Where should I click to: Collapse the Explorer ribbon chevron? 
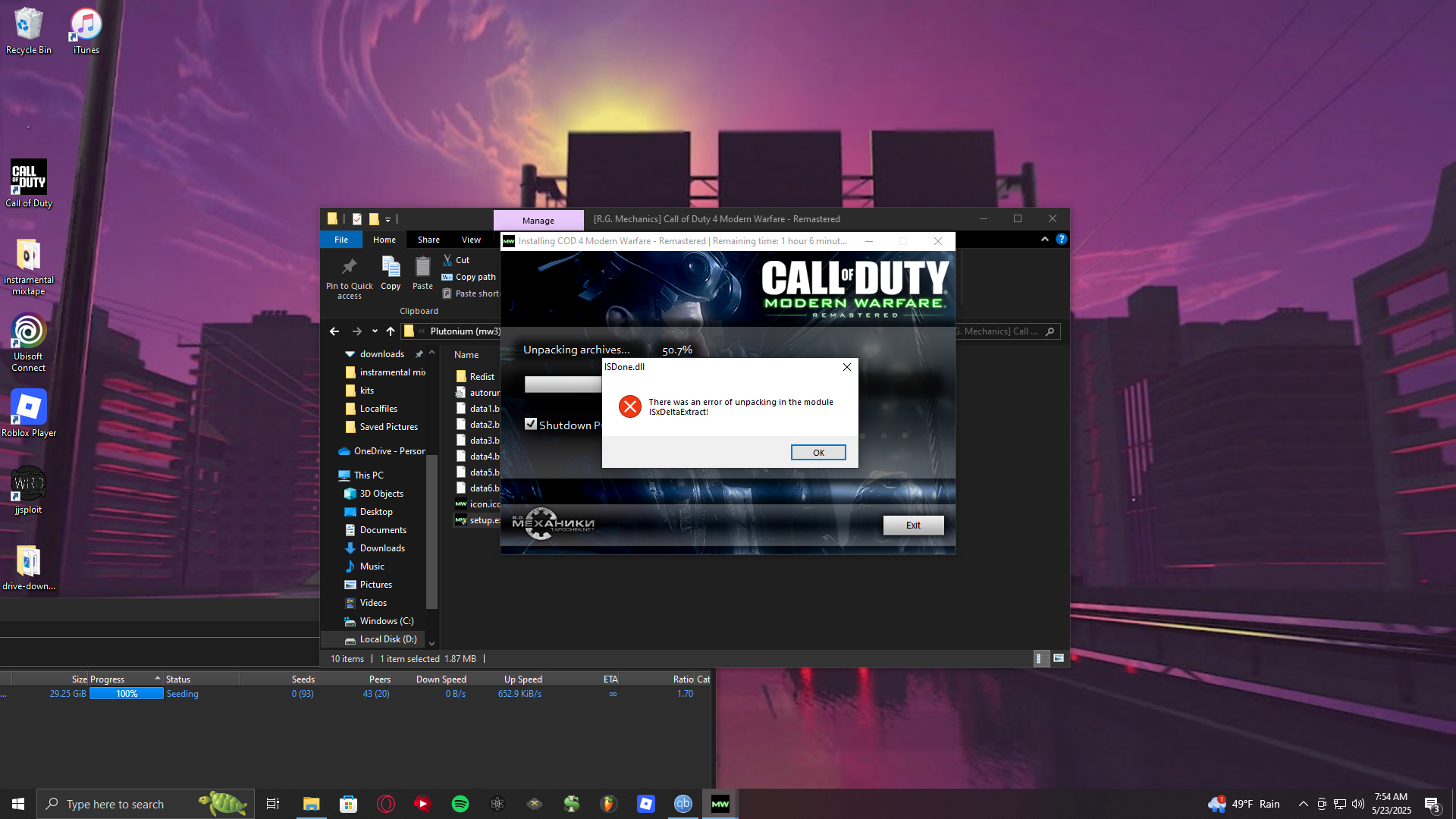(x=1045, y=239)
